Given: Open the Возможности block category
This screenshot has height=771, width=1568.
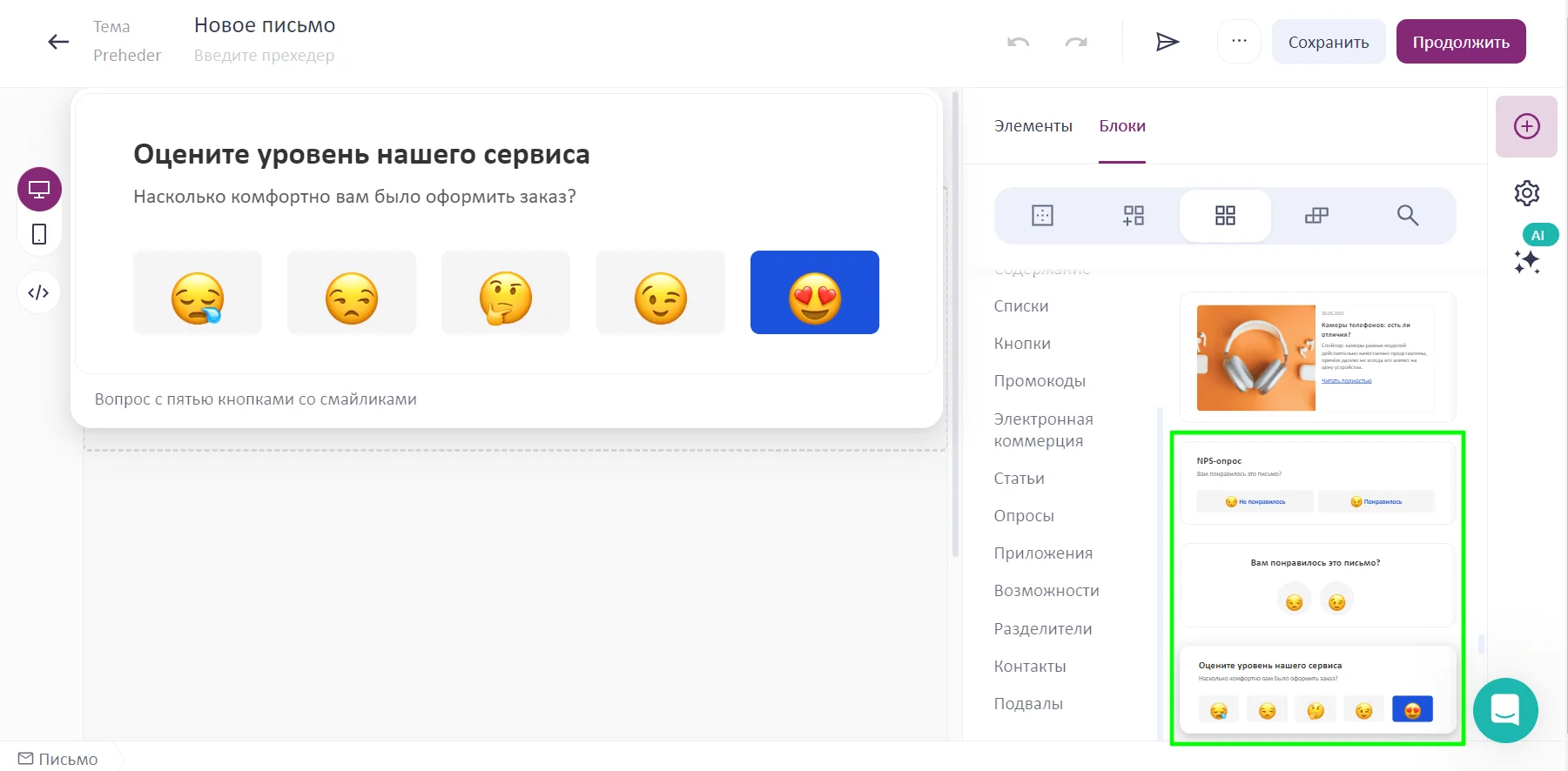Looking at the screenshot, I should tap(1046, 591).
